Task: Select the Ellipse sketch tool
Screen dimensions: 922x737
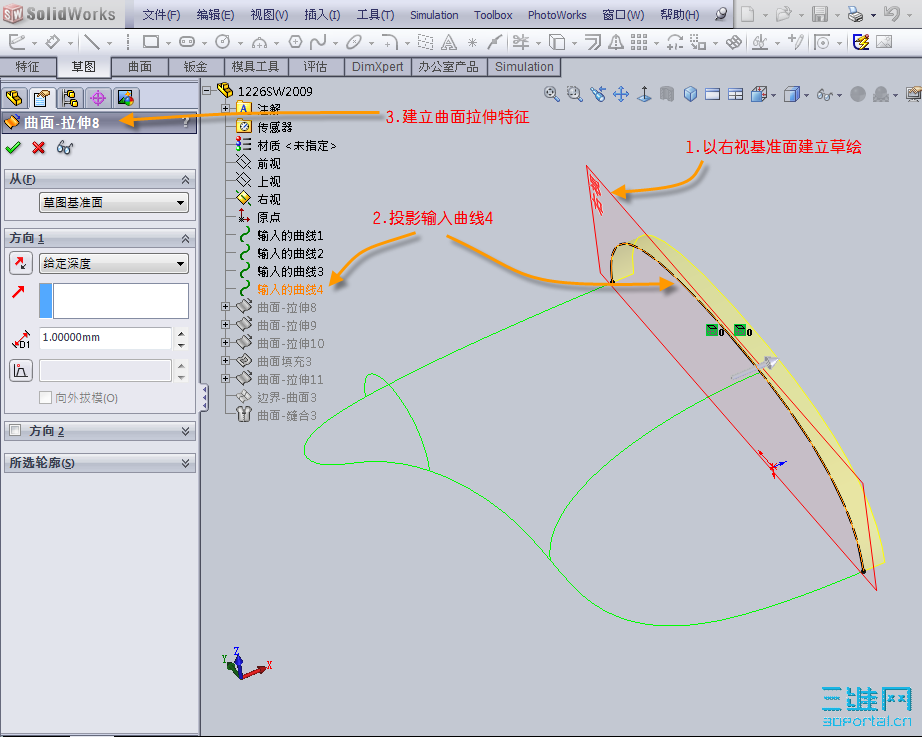Action: pyautogui.click(x=354, y=42)
